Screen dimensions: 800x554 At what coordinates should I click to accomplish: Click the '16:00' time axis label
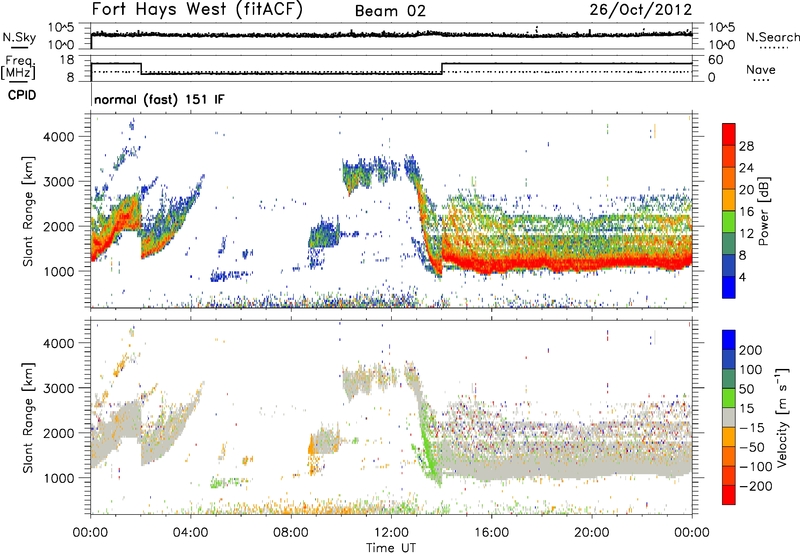(491, 533)
